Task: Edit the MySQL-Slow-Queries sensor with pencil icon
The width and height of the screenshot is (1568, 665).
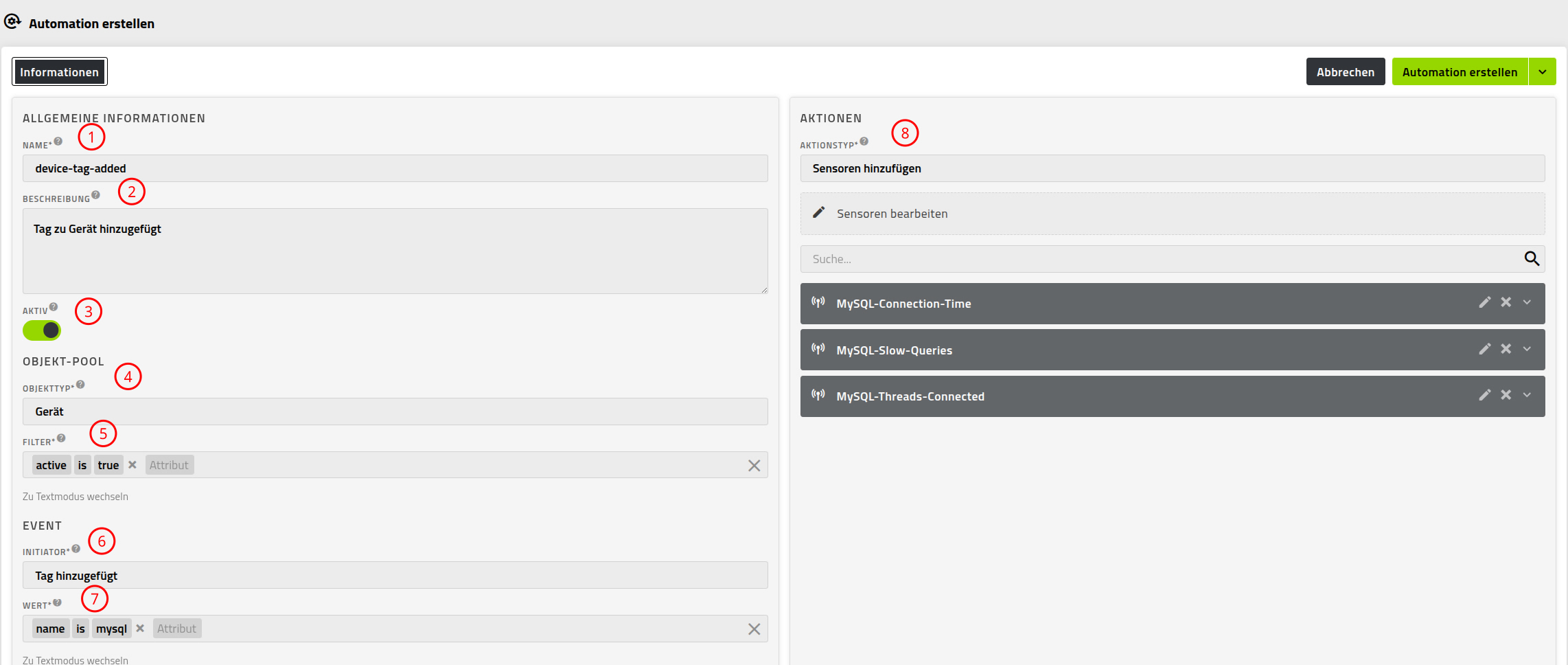Action: 1485,349
